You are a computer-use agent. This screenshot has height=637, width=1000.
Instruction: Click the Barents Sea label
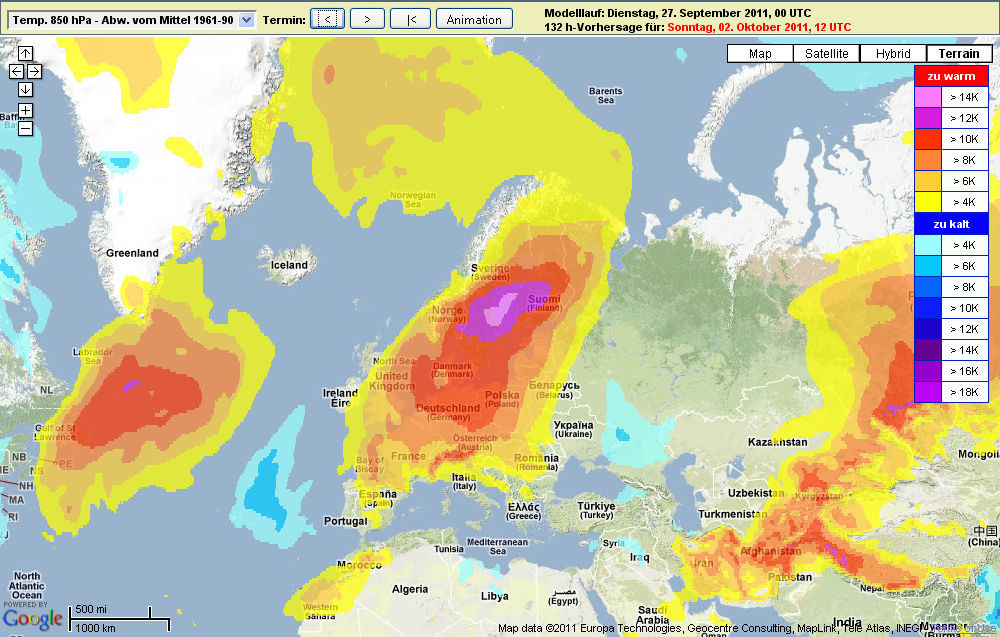(605, 96)
